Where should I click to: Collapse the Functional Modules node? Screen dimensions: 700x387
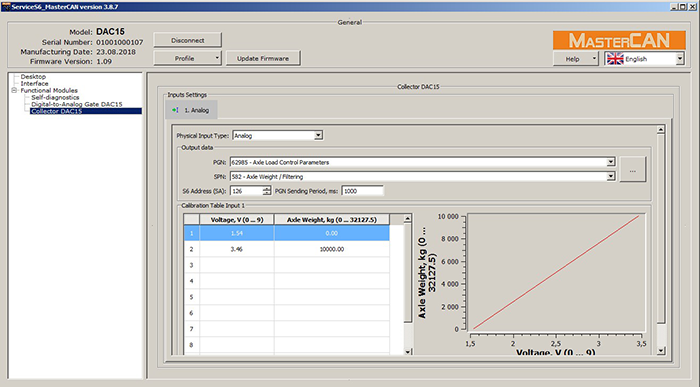click(x=14, y=90)
